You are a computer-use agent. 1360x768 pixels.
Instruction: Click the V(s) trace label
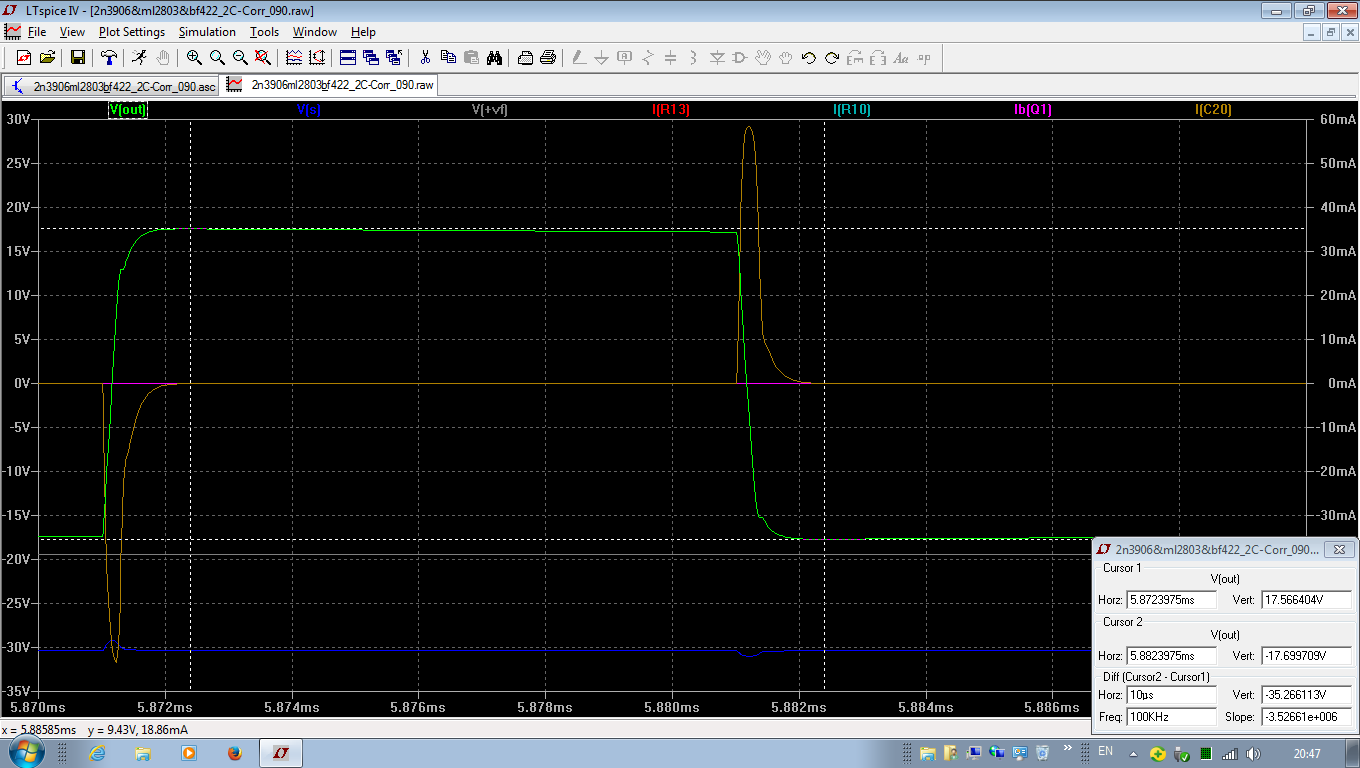tap(309, 109)
